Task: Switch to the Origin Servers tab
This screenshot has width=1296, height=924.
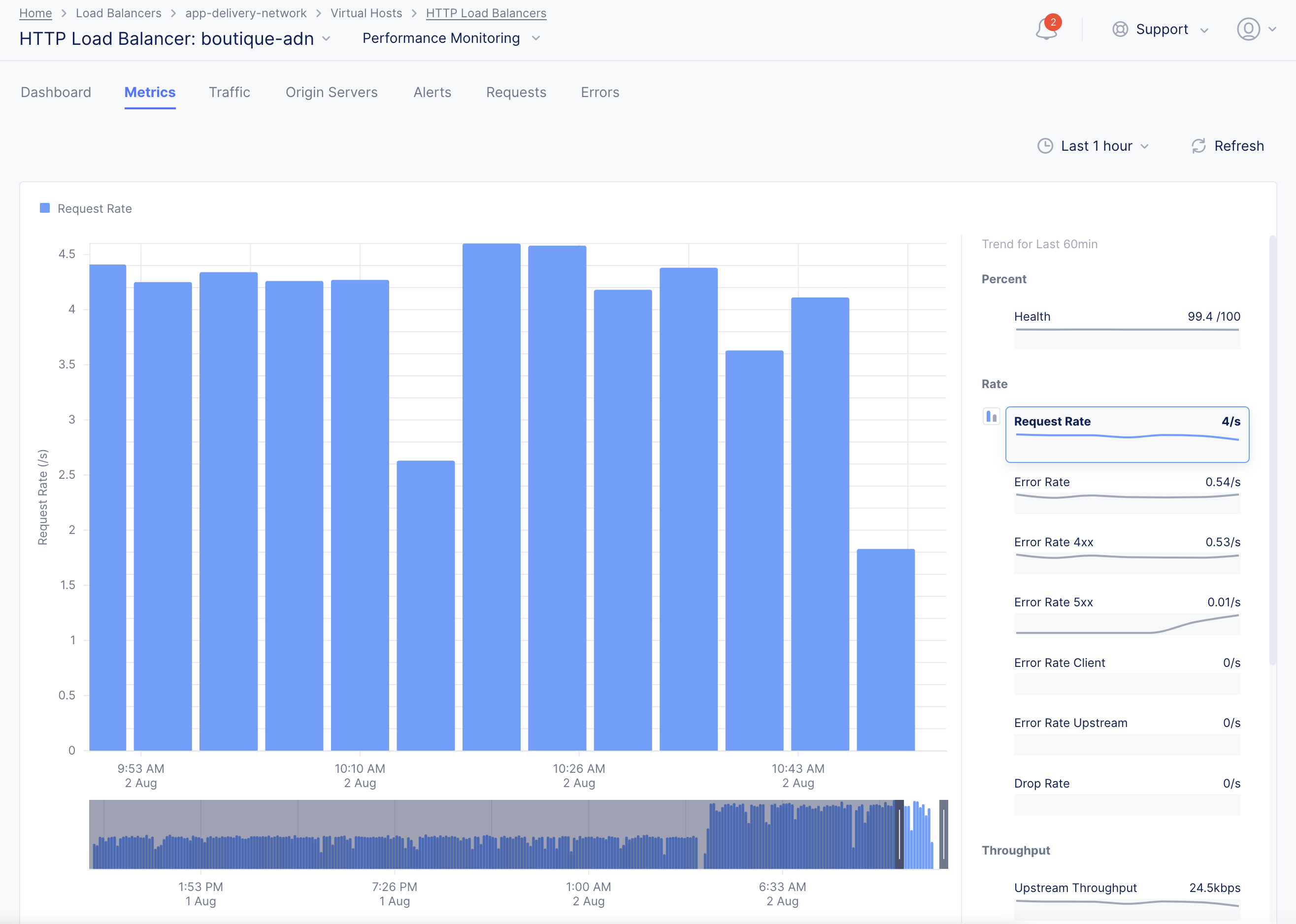Action: point(332,92)
